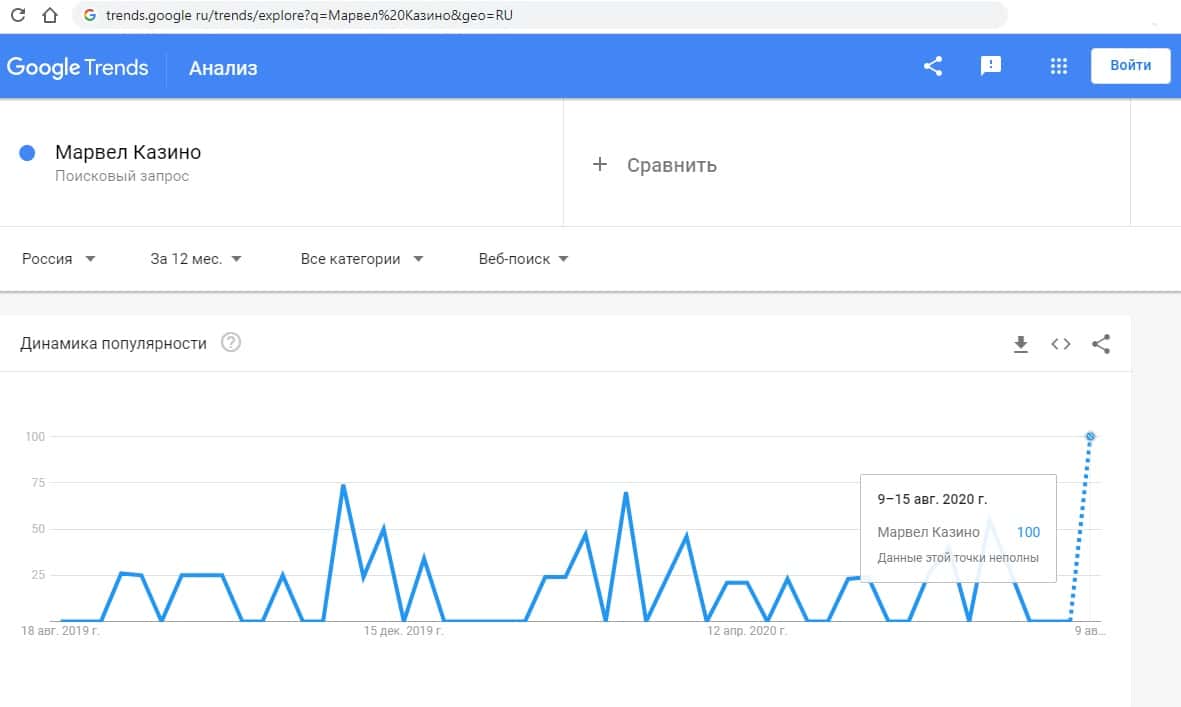The image size is (1181, 707).
Task: Open the За 12 мес. period dropdown
Action: click(196, 259)
